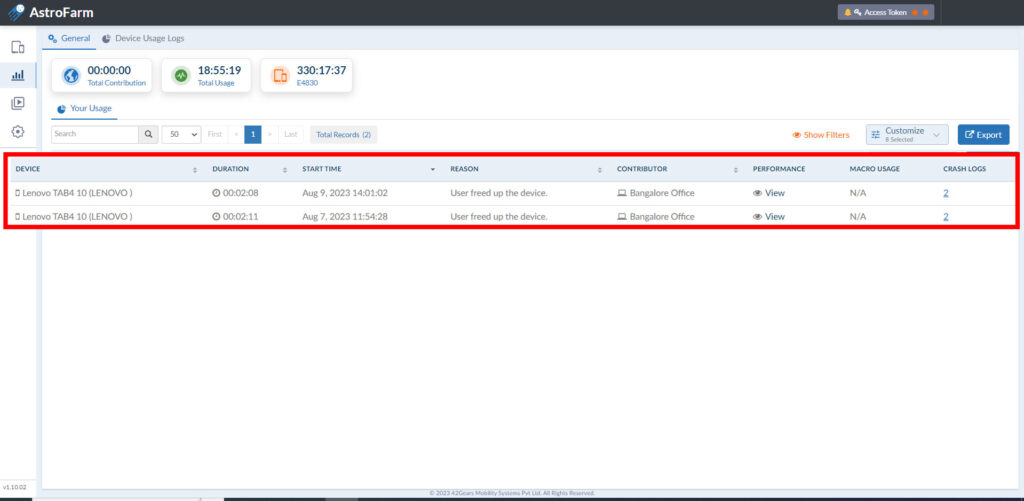
Task: Click the 00:02:11 duration cell
Action: (235, 217)
